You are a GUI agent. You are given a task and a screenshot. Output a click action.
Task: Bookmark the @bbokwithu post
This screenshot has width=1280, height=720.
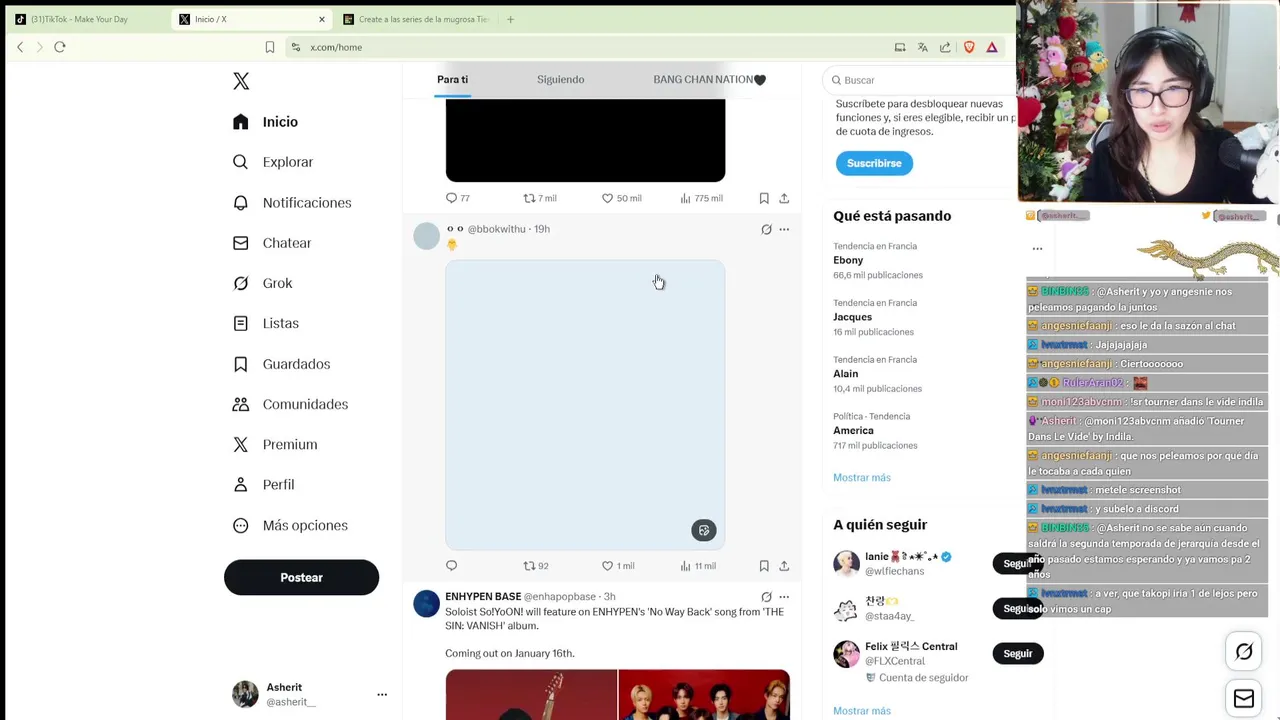pyautogui.click(x=764, y=565)
